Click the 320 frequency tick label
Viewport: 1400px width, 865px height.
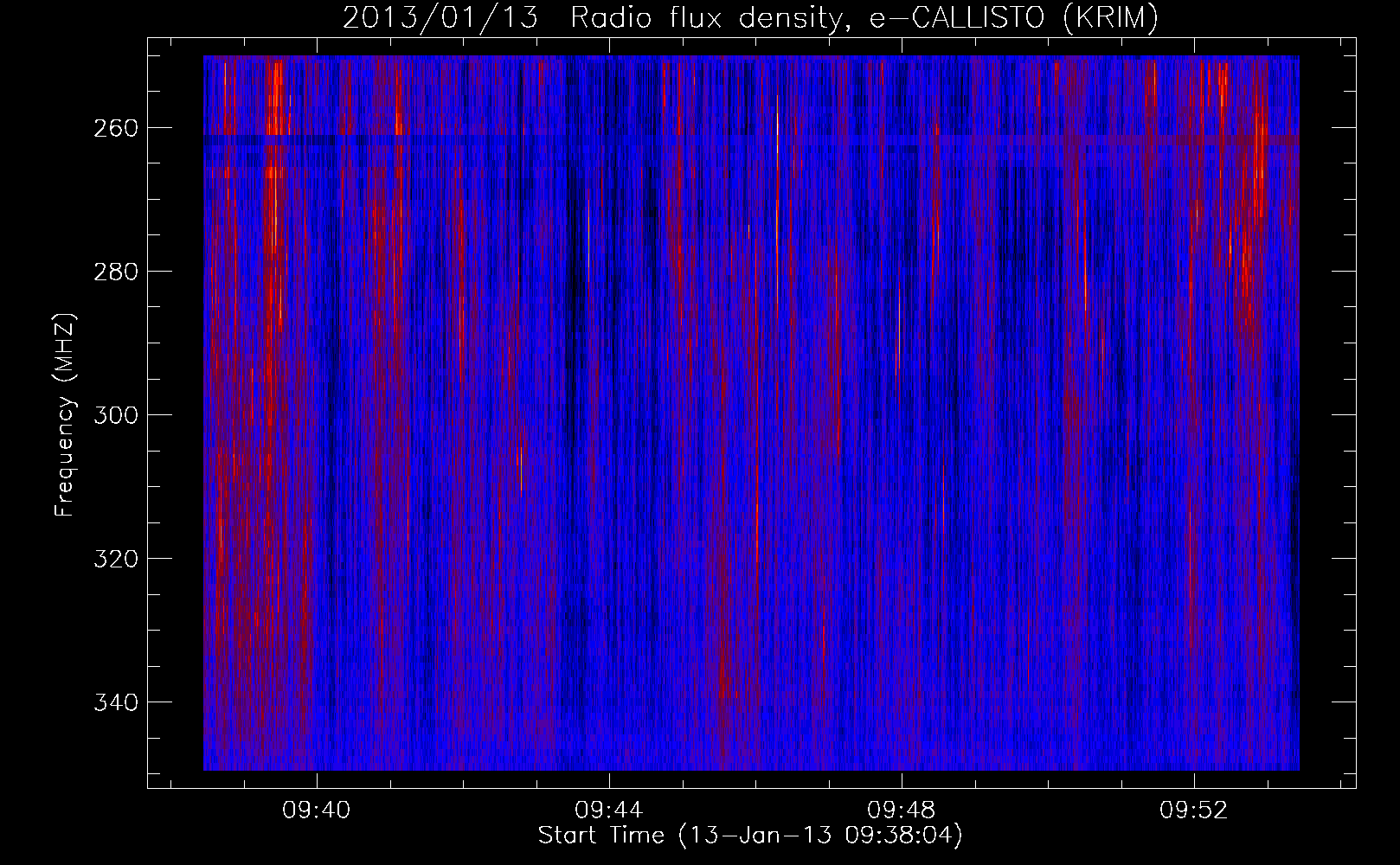[x=114, y=559]
